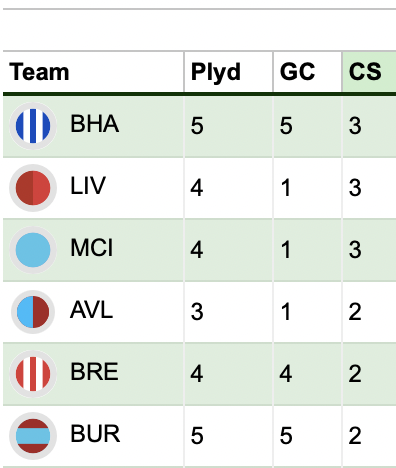Open the LIV team name link

click(x=88, y=186)
